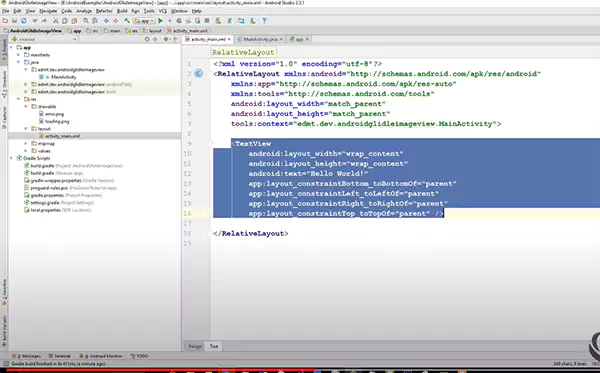Select build.gradle (Module: app) file
This screenshot has width=600, height=373.
click(x=54, y=173)
